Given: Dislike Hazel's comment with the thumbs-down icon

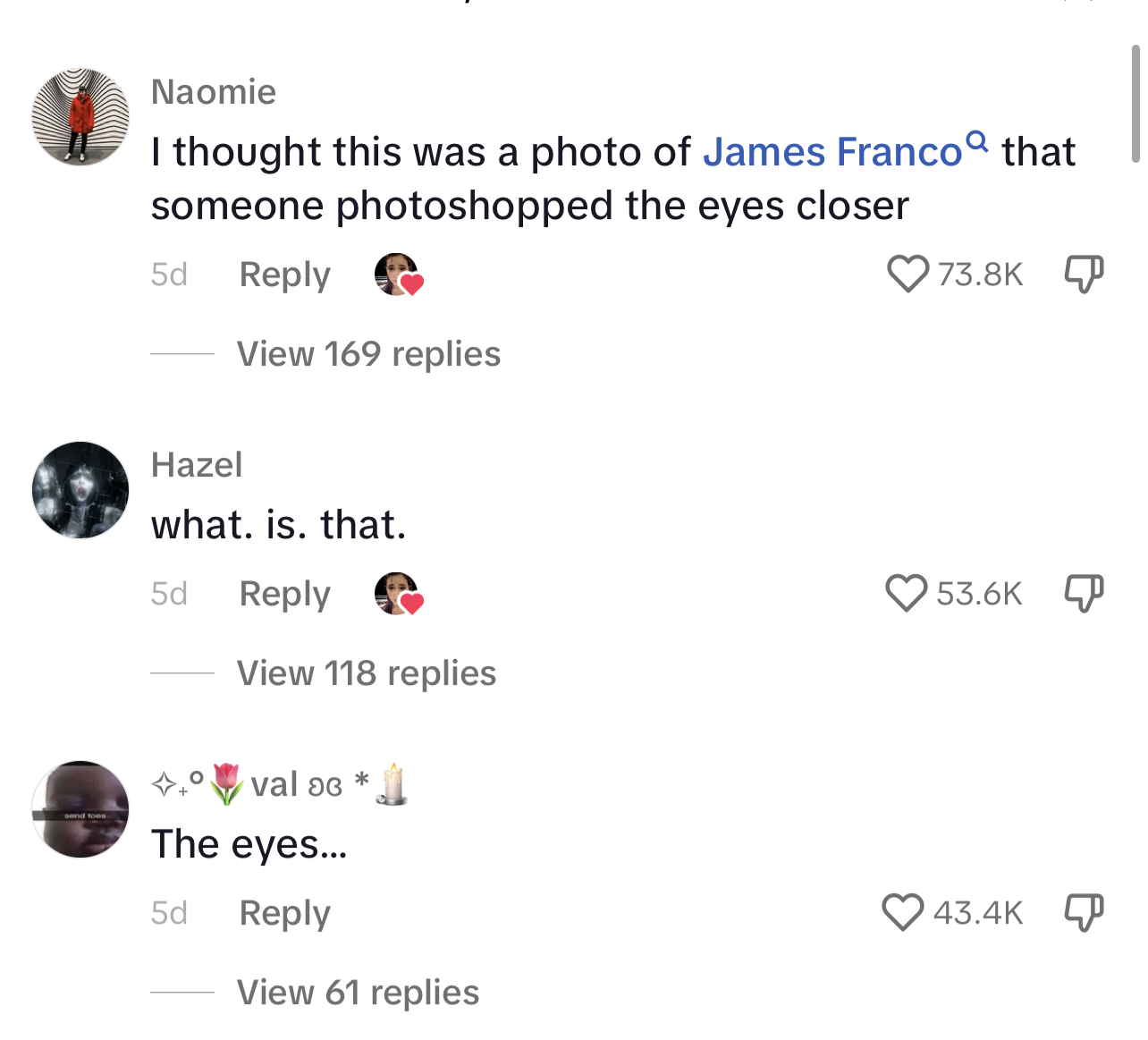Looking at the screenshot, I should pos(1084,594).
